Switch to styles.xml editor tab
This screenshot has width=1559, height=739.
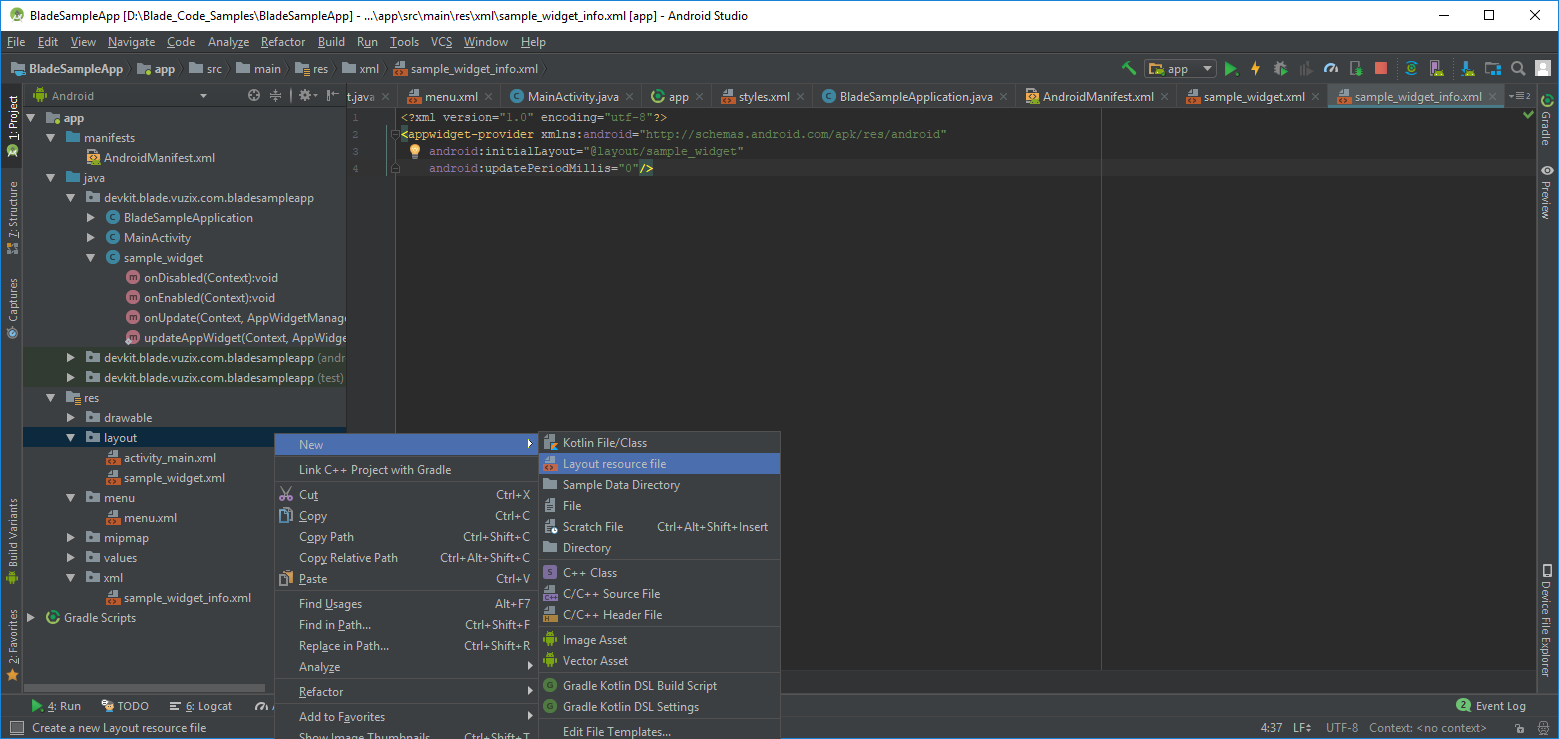(764, 97)
